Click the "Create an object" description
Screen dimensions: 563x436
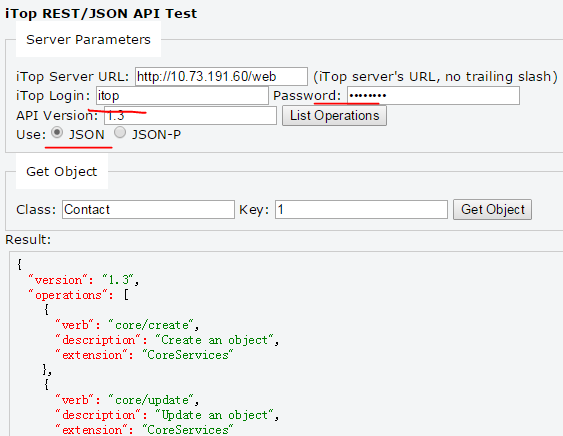(x=214, y=340)
